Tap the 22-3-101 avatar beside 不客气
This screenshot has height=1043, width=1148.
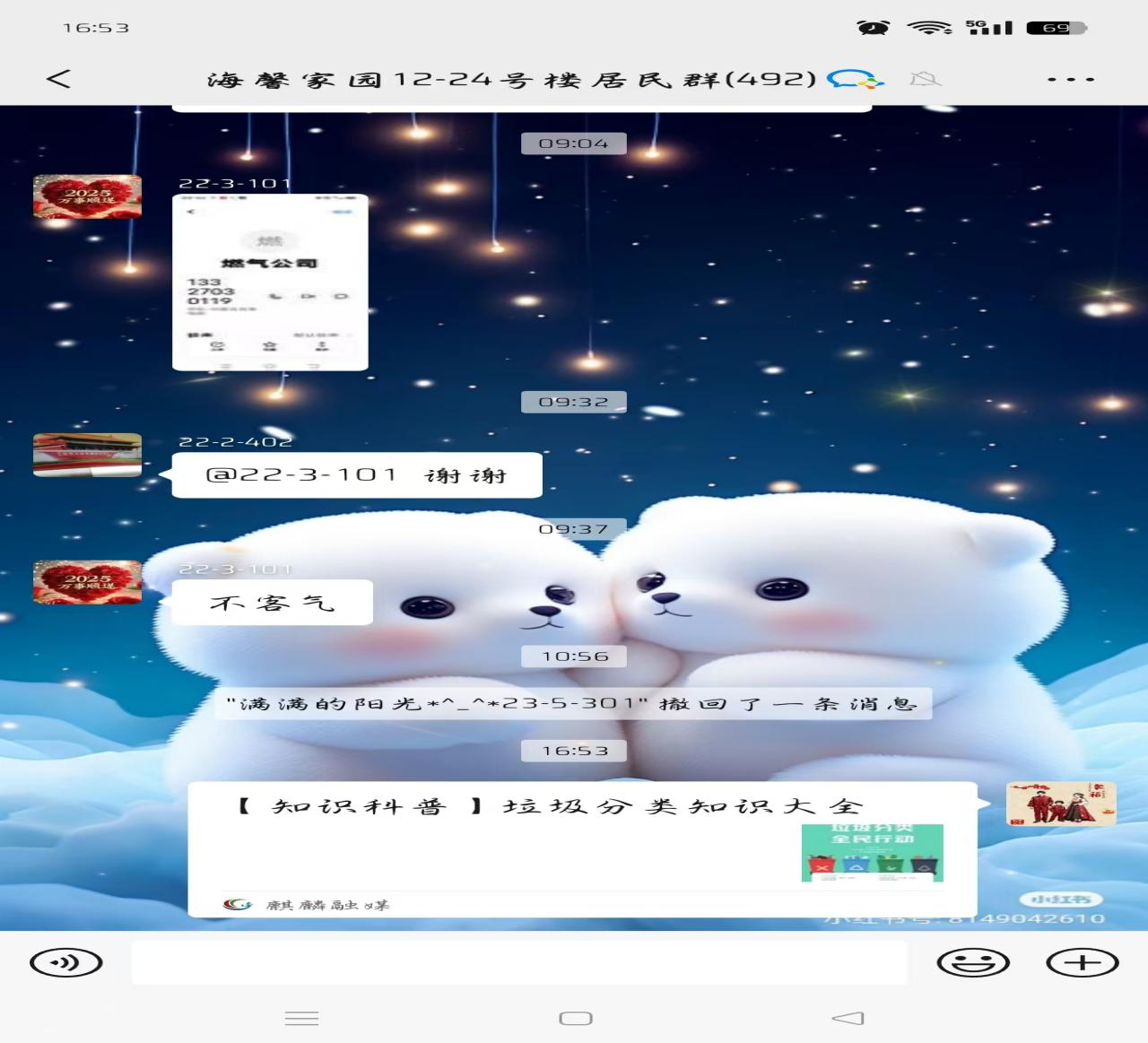87,582
